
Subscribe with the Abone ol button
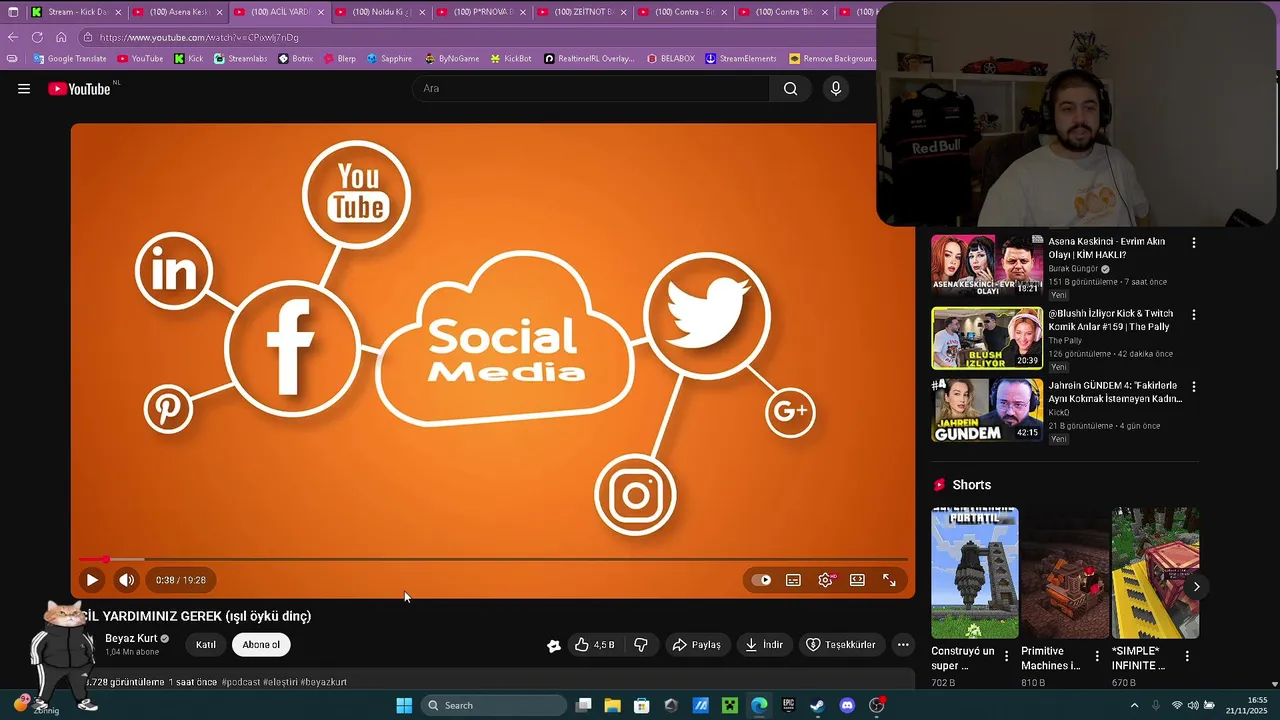[261, 645]
